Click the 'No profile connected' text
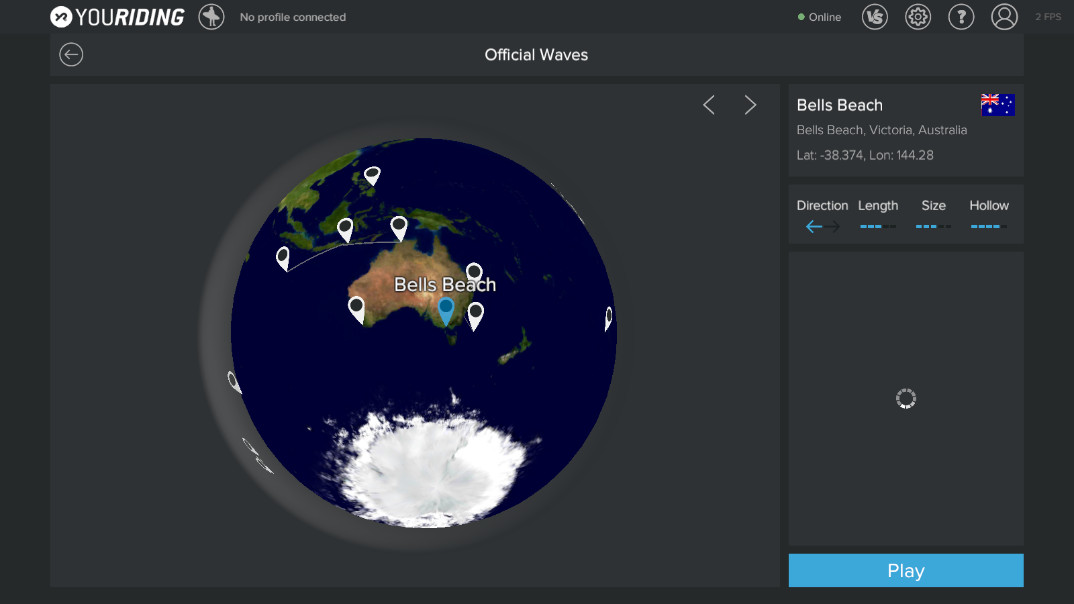This screenshot has height=604, width=1074. [293, 17]
